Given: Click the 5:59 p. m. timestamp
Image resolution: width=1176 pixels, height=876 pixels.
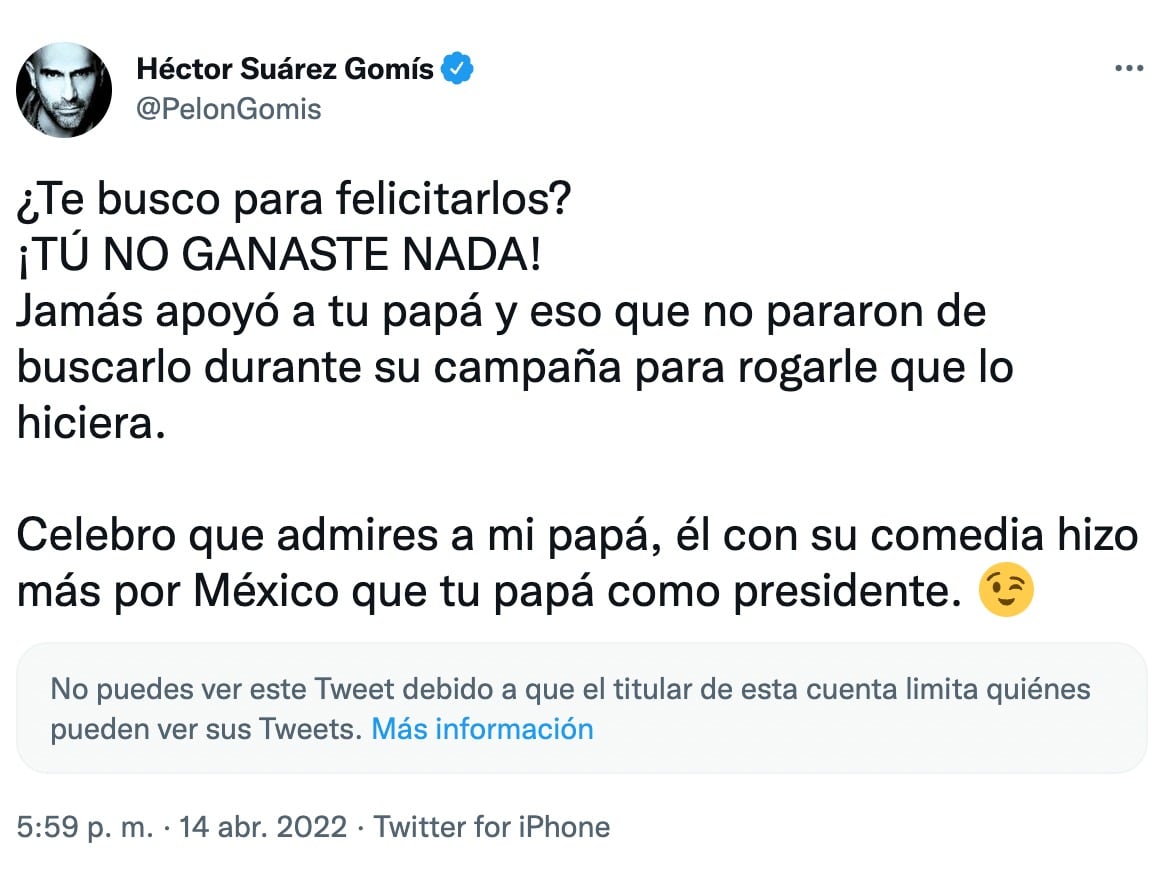Looking at the screenshot, I should [x=85, y=827].
